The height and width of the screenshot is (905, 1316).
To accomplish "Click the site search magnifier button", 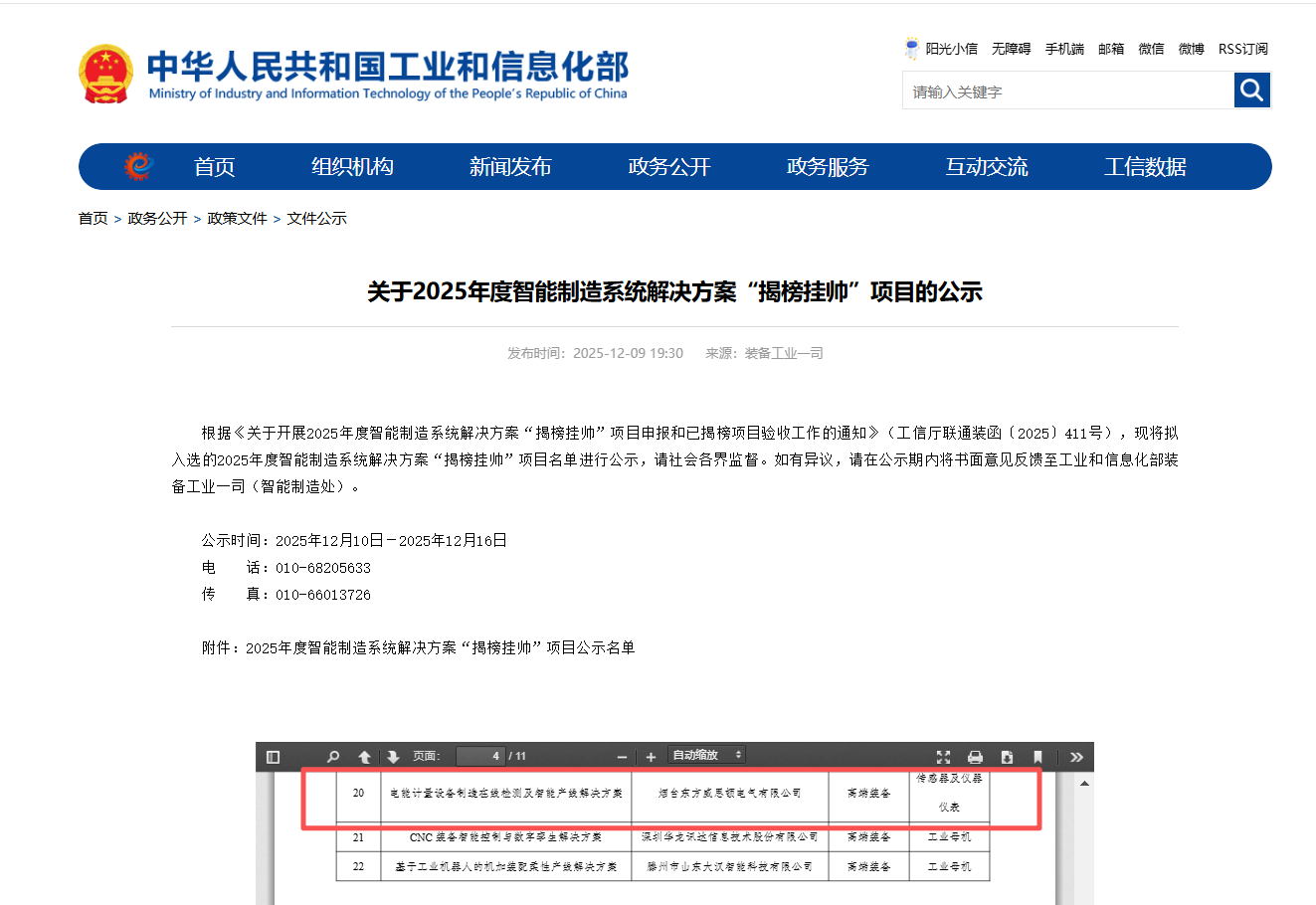I will [x=1252, y=90].
